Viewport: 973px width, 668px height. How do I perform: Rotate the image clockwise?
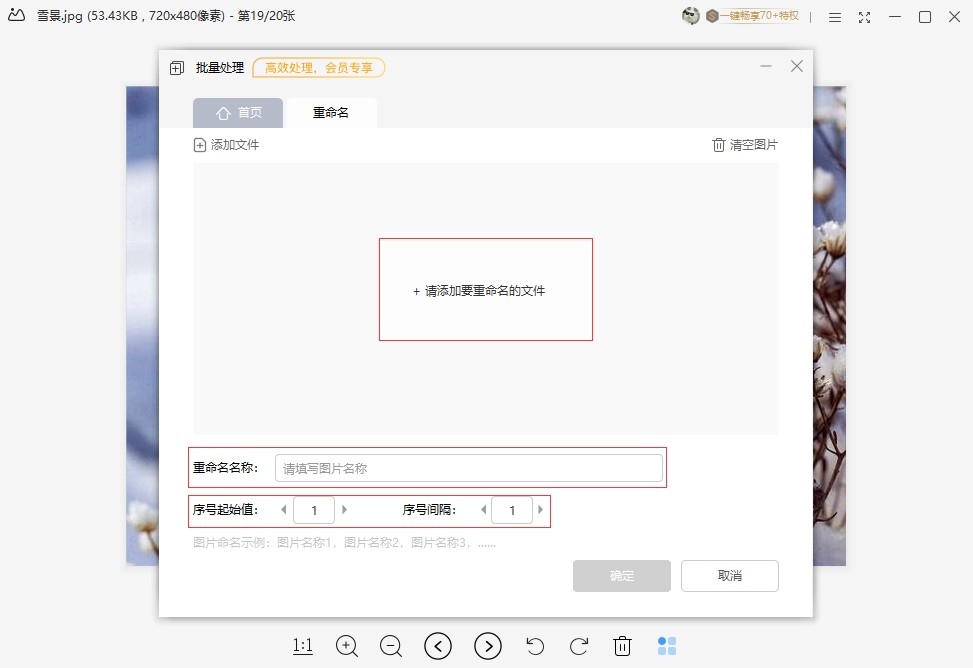pyautogui.click(x=579, y=646)
